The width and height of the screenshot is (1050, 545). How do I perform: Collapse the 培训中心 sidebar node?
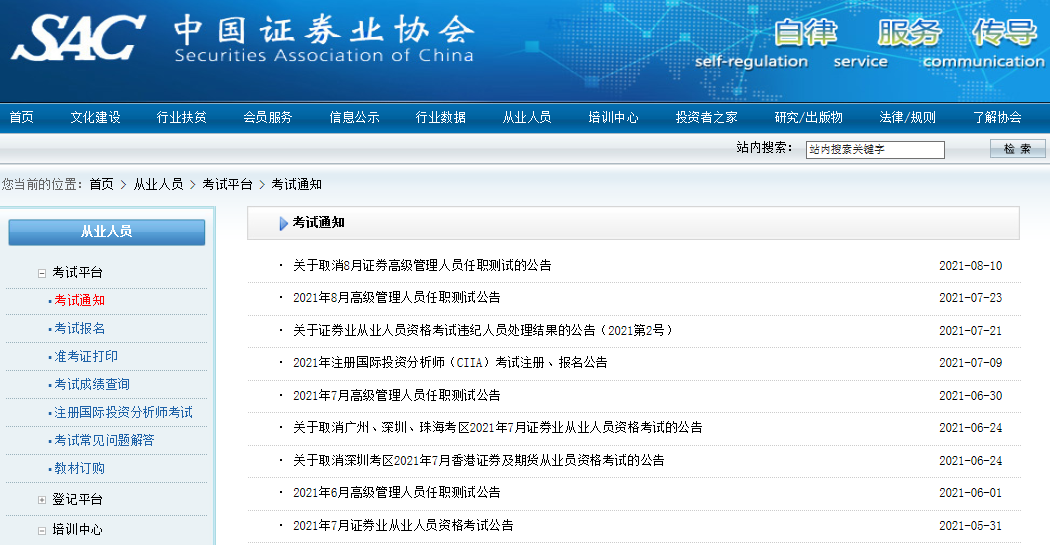pos(42,530)
